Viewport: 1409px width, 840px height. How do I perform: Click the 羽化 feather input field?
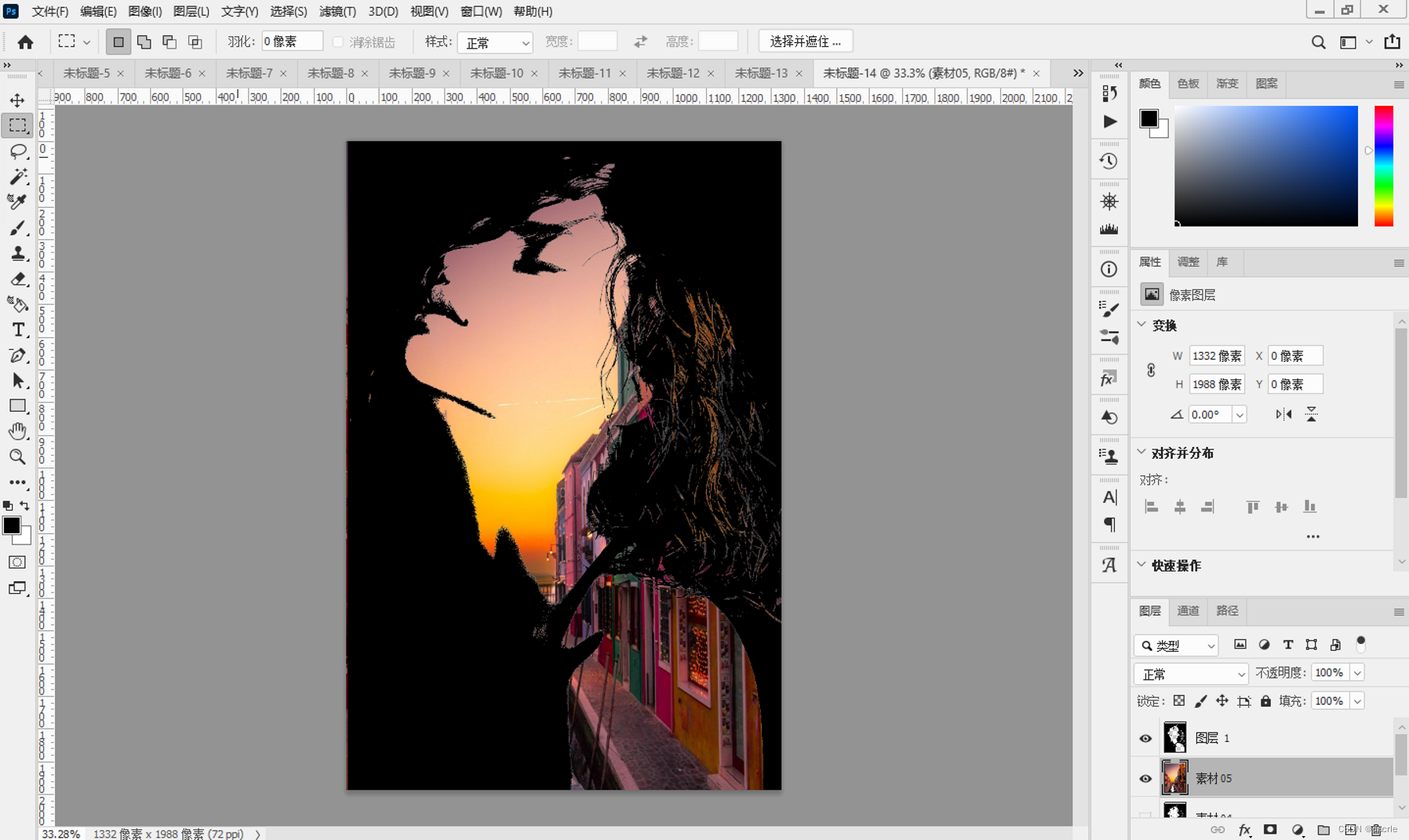(291, 42)
